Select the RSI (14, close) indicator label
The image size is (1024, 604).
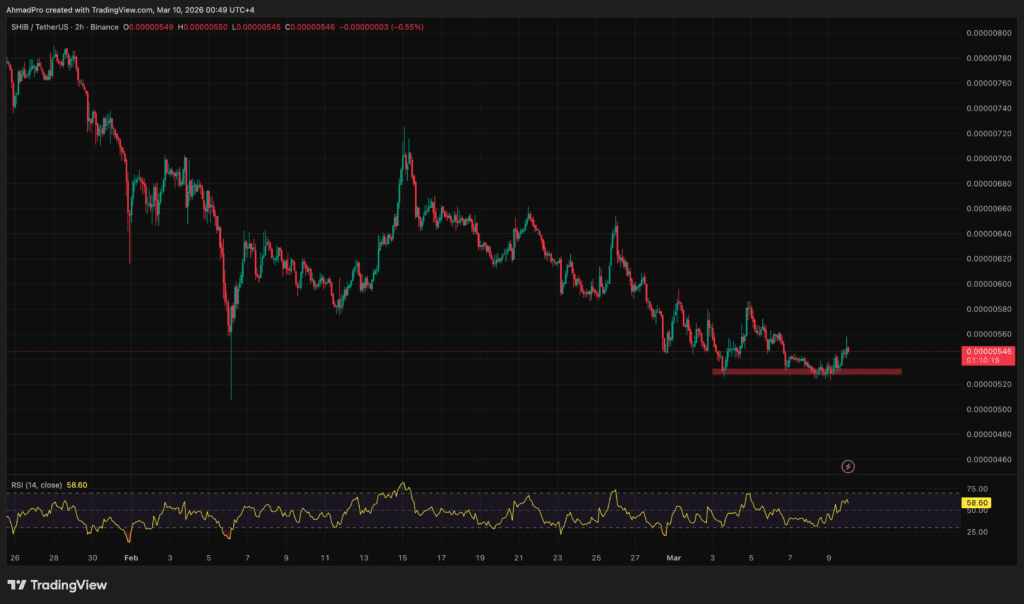tap(35, 485)
